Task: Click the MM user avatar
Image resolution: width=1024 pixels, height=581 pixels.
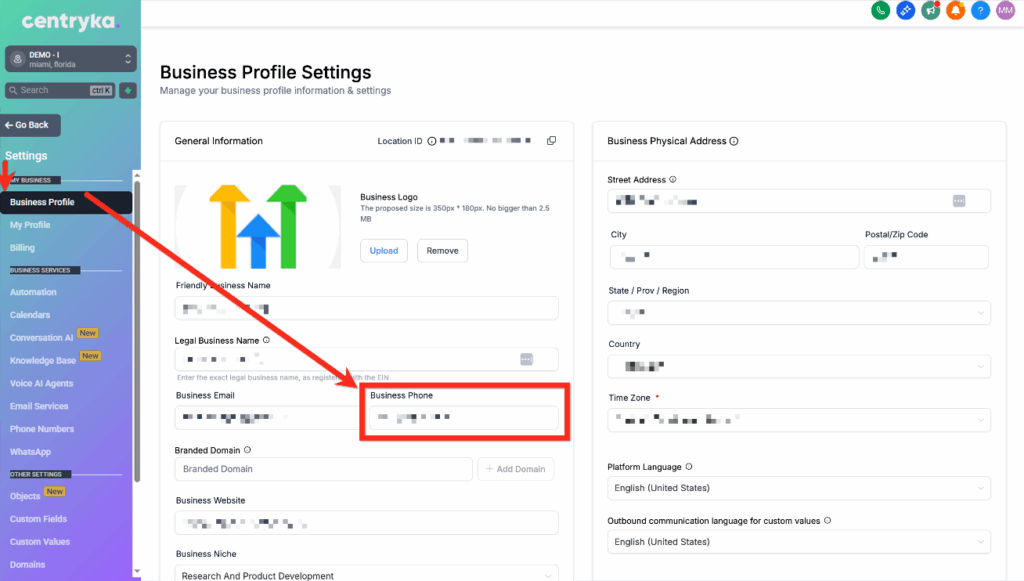Action: click(x=1005, y=11)
